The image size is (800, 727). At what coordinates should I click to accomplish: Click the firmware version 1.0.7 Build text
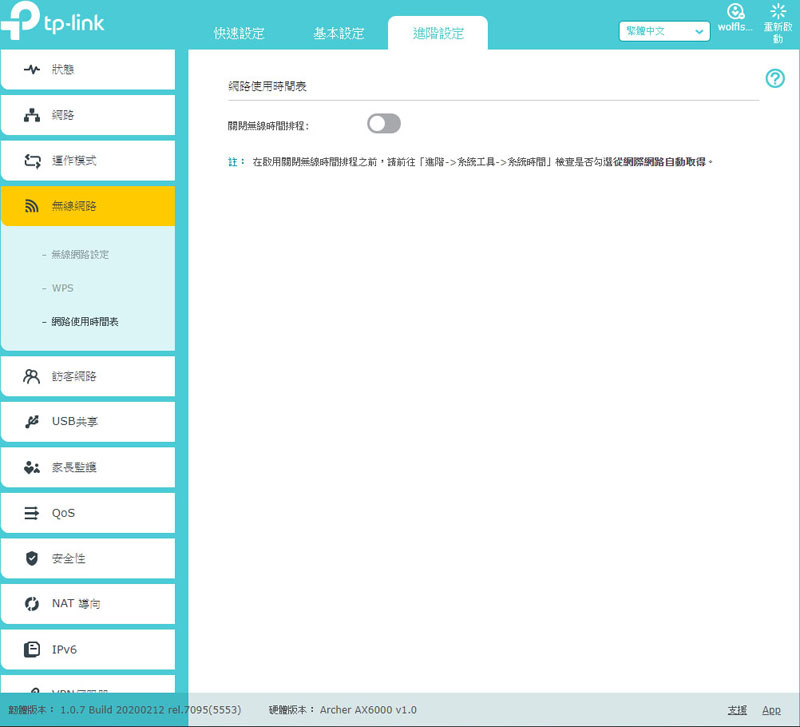pyautogui.click(x=151, y=710)
